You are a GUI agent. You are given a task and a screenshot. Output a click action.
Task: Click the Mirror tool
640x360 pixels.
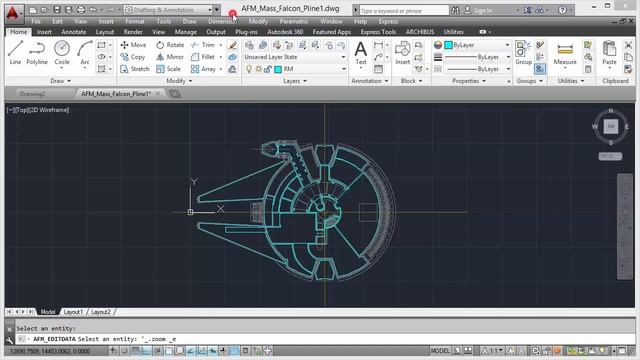click(x=170, y=57)
